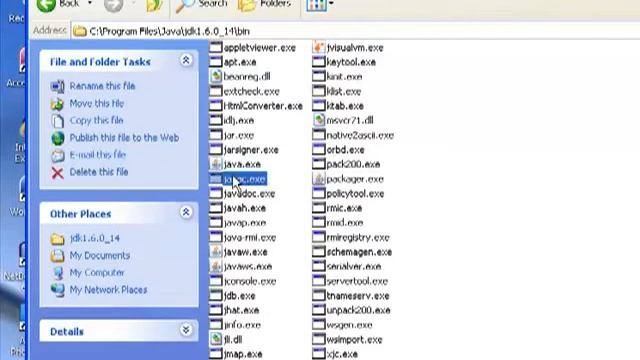Select jvisualvm.exe file icon
This screenshot has width=640, height=360.
[318, 47]
